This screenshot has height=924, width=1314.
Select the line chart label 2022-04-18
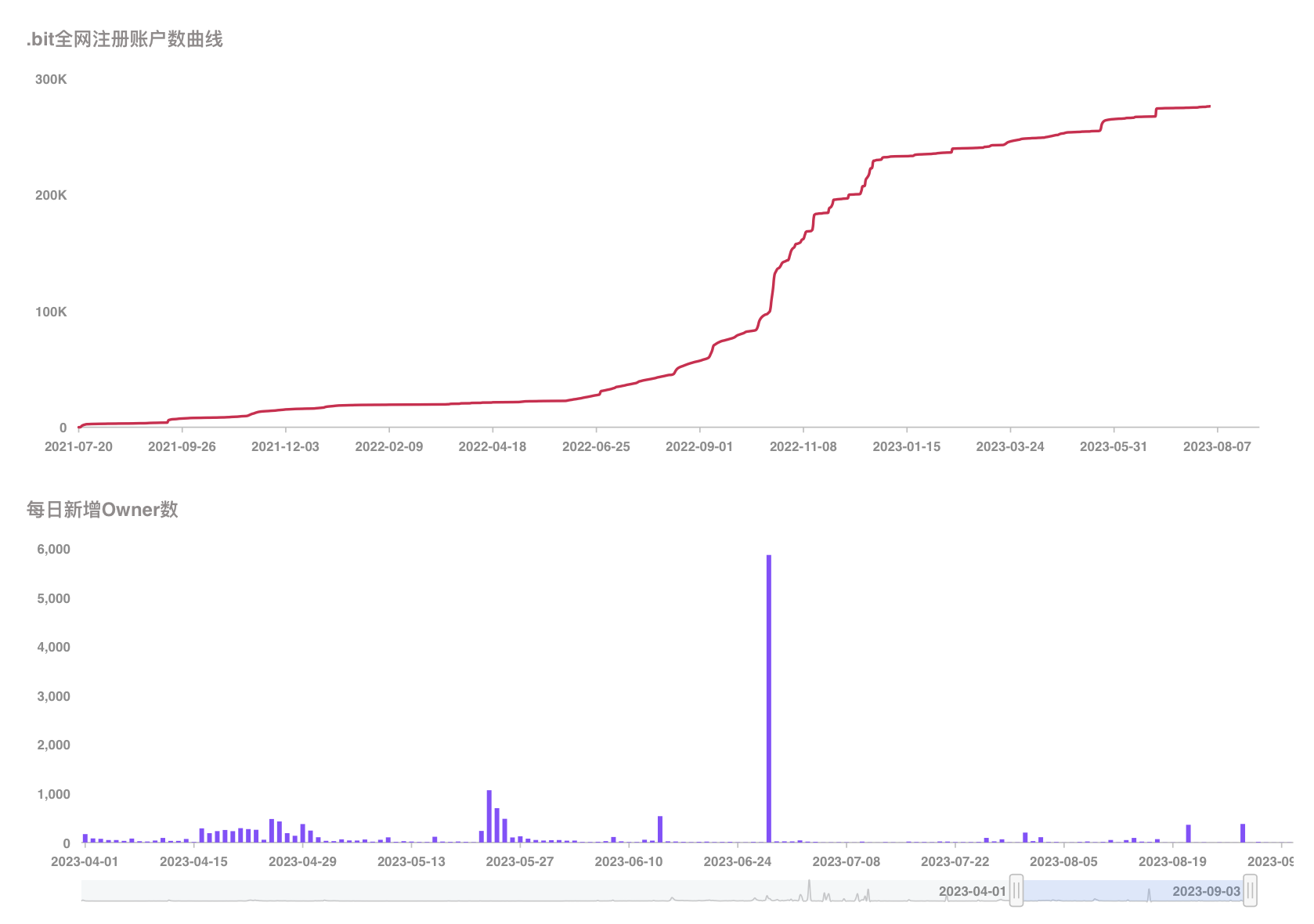[493, 446]
